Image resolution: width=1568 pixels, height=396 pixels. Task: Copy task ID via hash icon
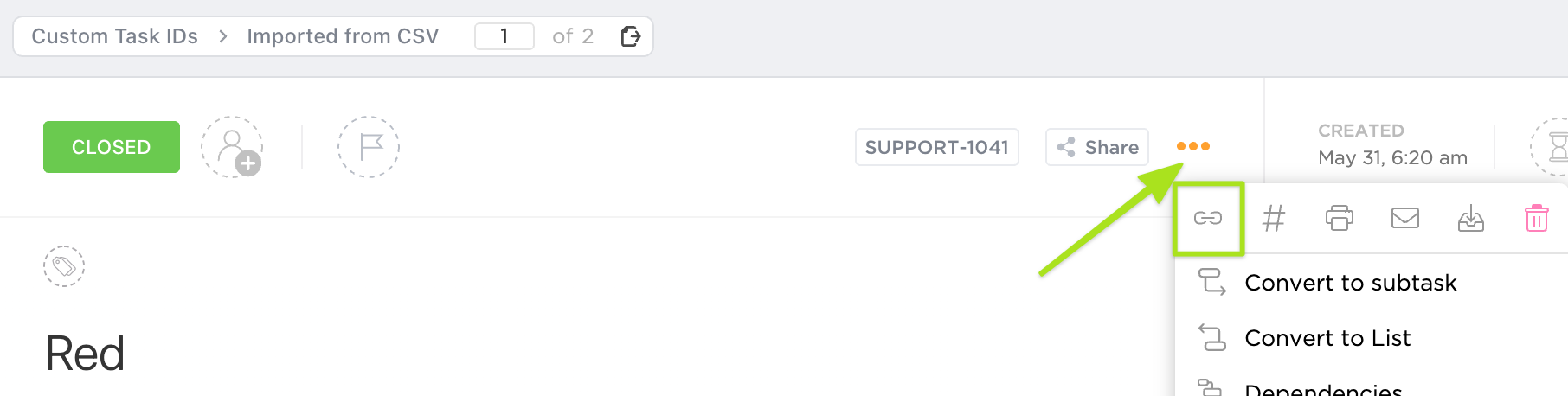(1273, 219)
